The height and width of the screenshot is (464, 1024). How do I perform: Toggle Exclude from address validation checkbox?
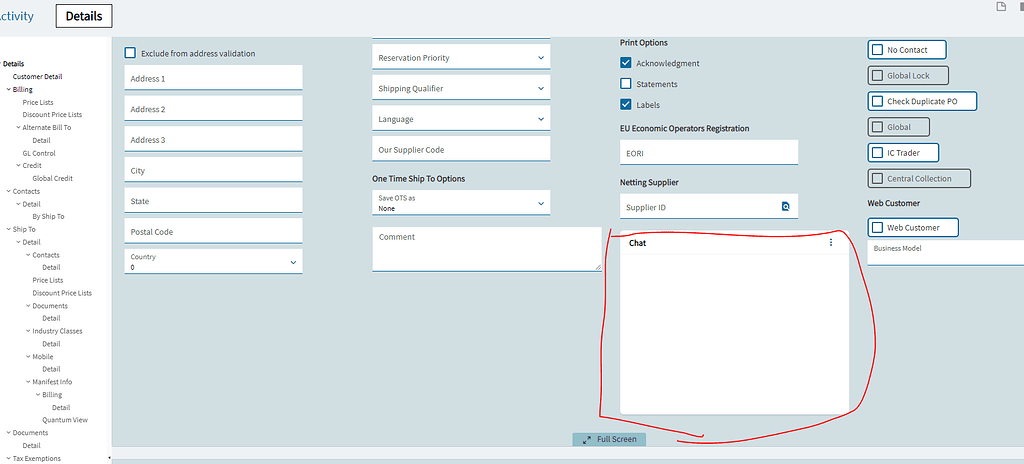pyautogui.click(x=130, y=53)
